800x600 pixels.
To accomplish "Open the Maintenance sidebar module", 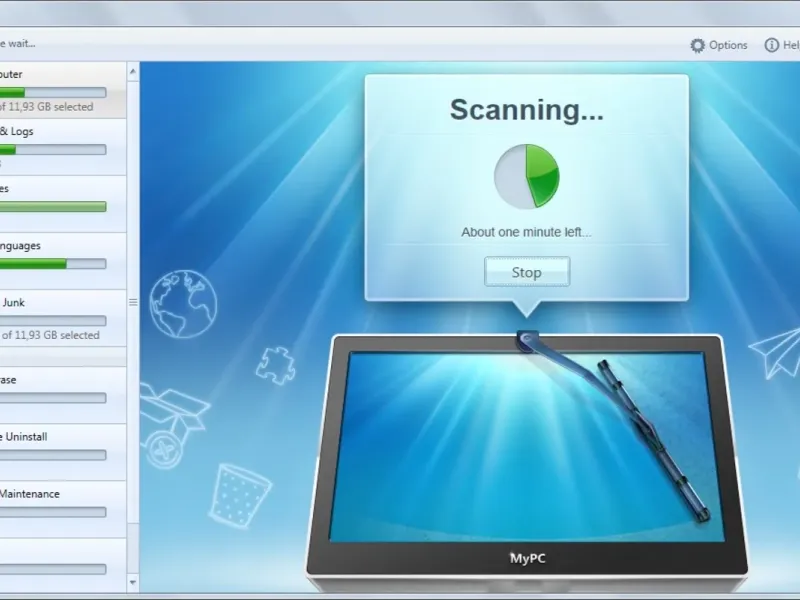I will click(x=63, y=509).
